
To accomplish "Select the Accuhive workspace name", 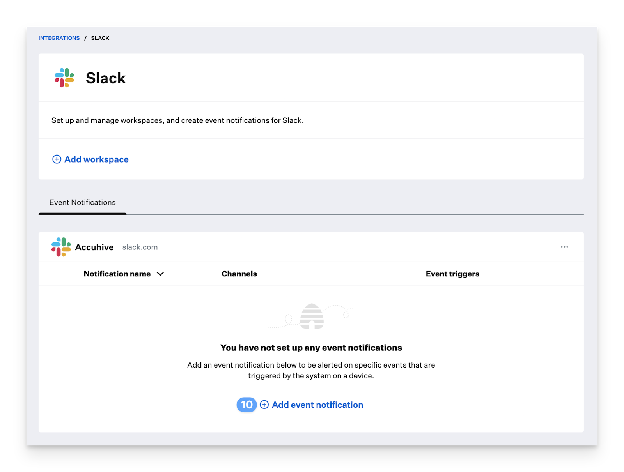I will point(94,247).
